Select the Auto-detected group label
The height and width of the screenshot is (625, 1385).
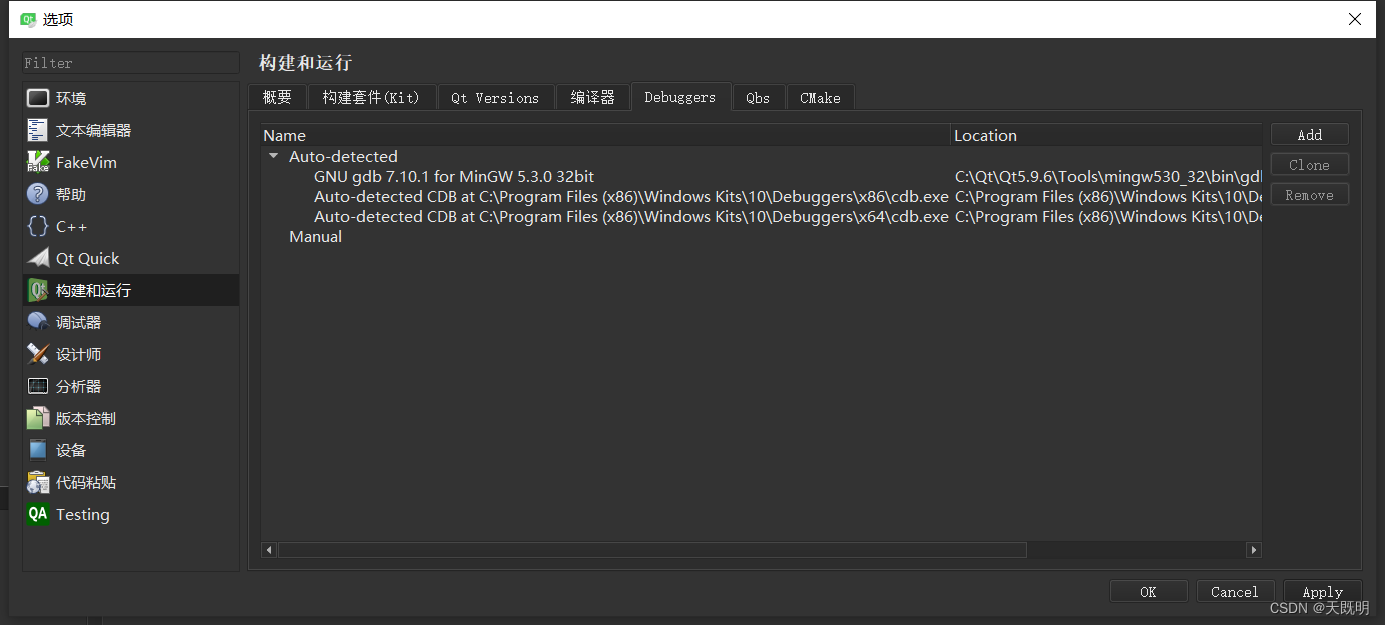coord(343,156)
